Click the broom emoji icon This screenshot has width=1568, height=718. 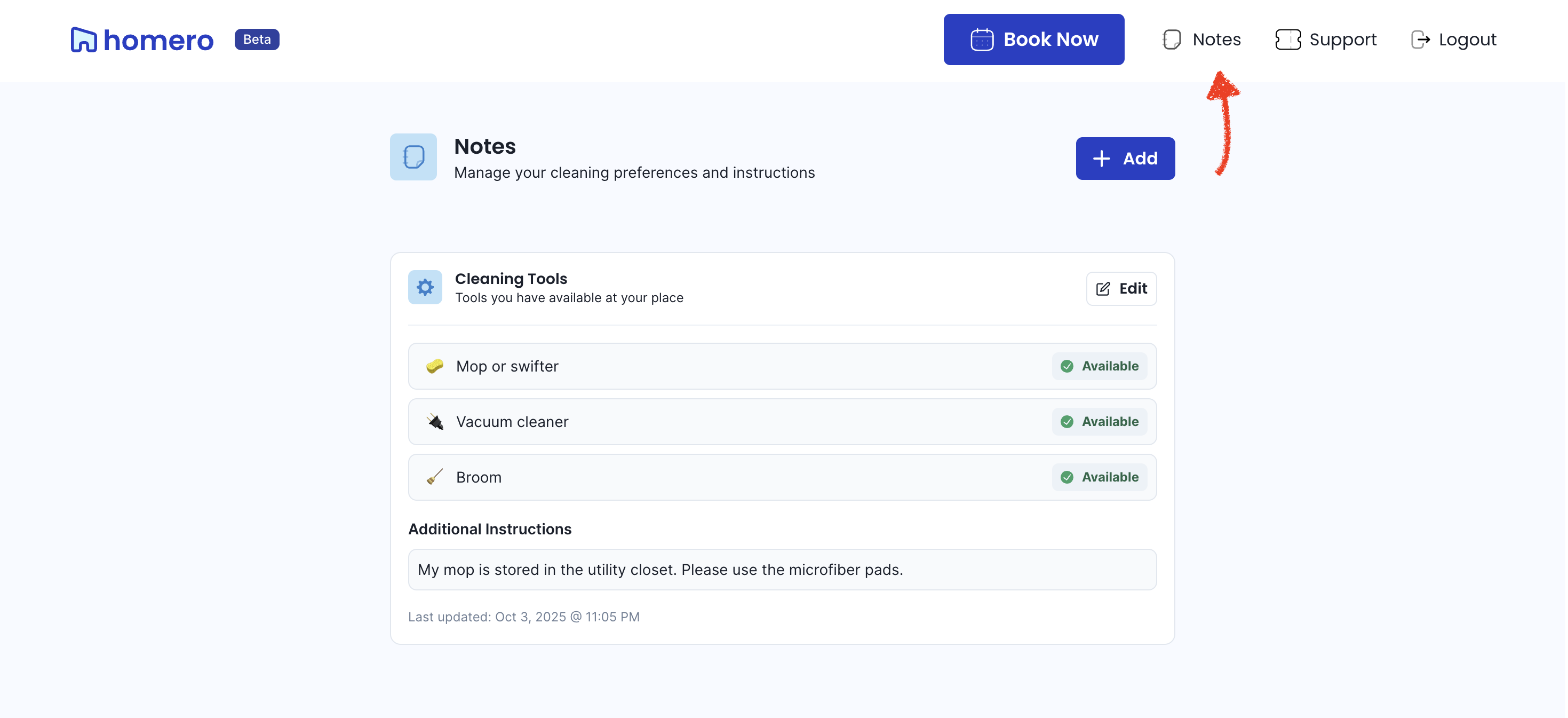tap(435, 477)
